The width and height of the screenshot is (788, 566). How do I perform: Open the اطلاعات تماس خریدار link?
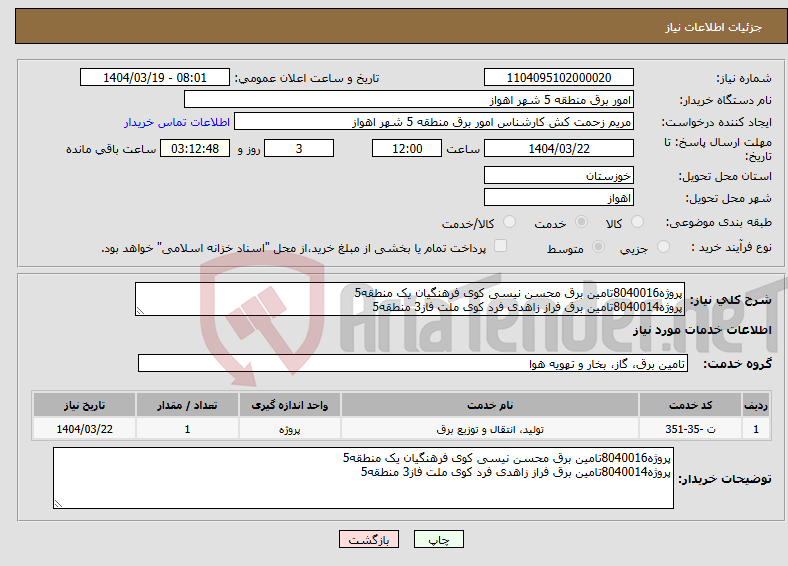(177, 122)
